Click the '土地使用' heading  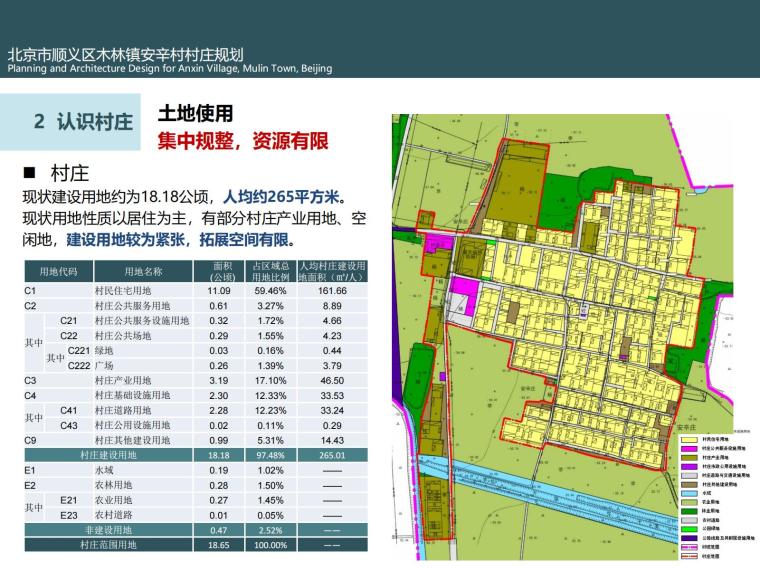195,114
